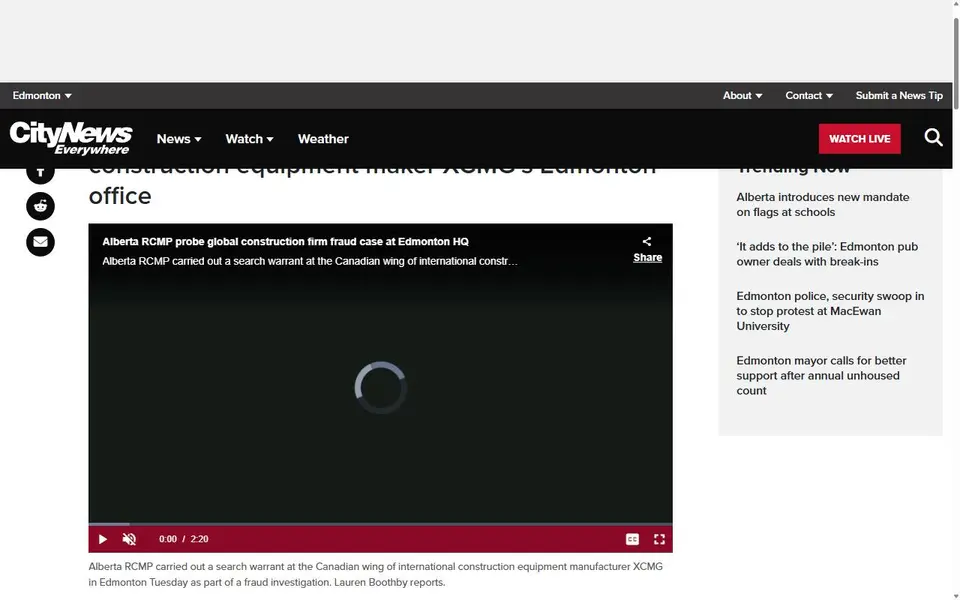The width and height of the screenshot is (960, 600).
Task: Open Edmonton mayor unhoused count story
Action: [x=821, y=376]
